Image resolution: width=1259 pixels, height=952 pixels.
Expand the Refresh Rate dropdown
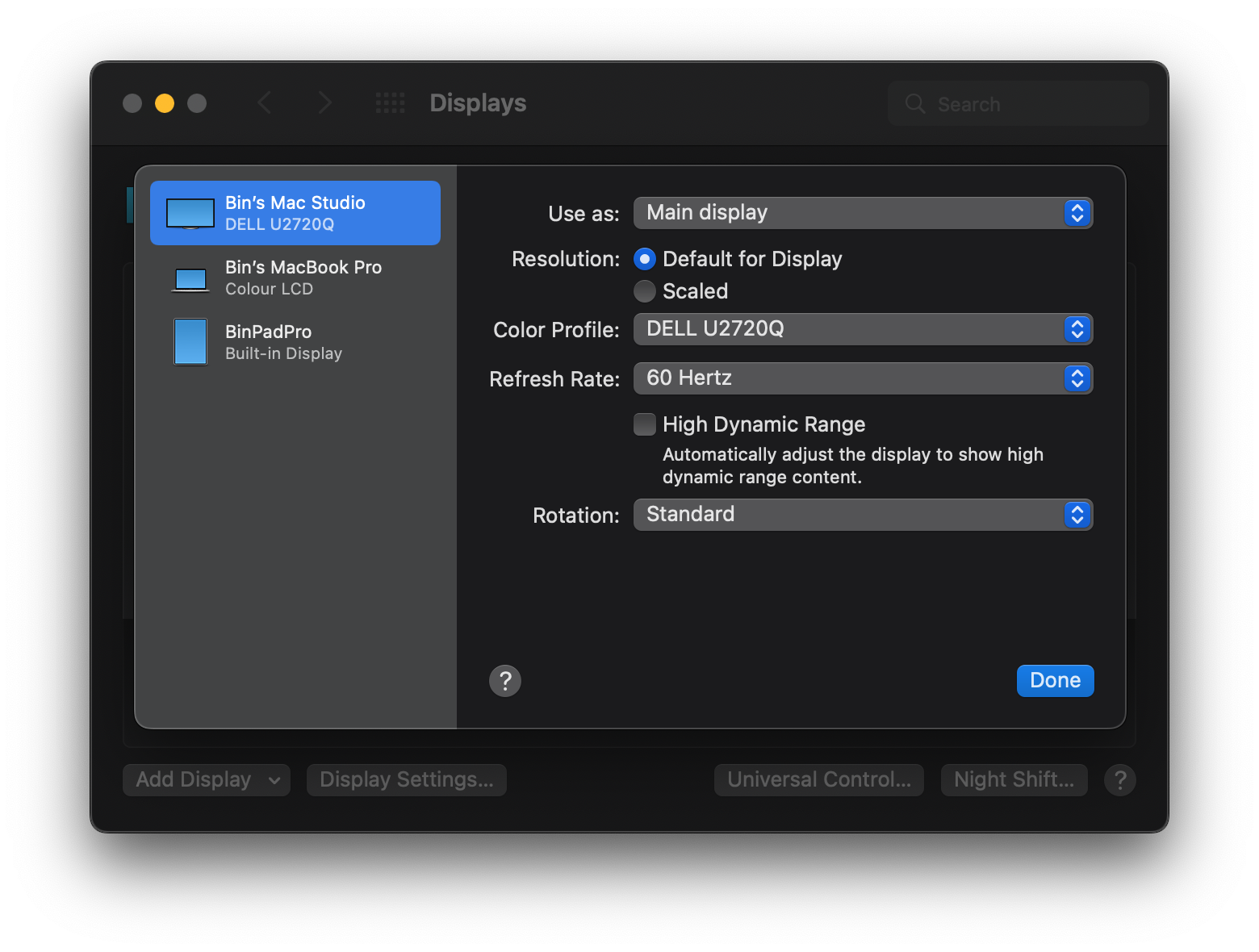[x=863, y=378]
